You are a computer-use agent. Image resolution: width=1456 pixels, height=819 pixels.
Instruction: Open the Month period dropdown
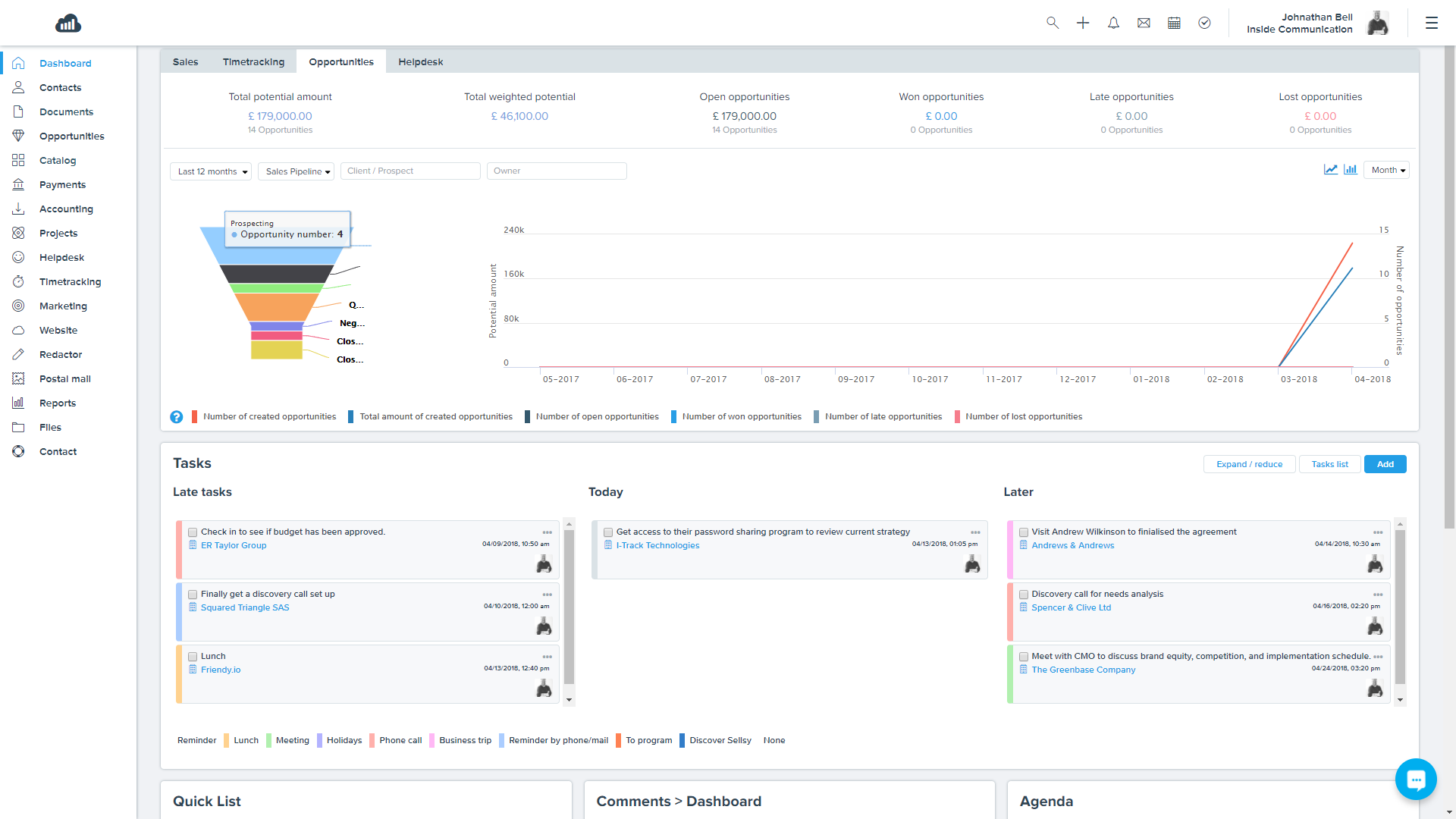click(x=1385, y=171)
